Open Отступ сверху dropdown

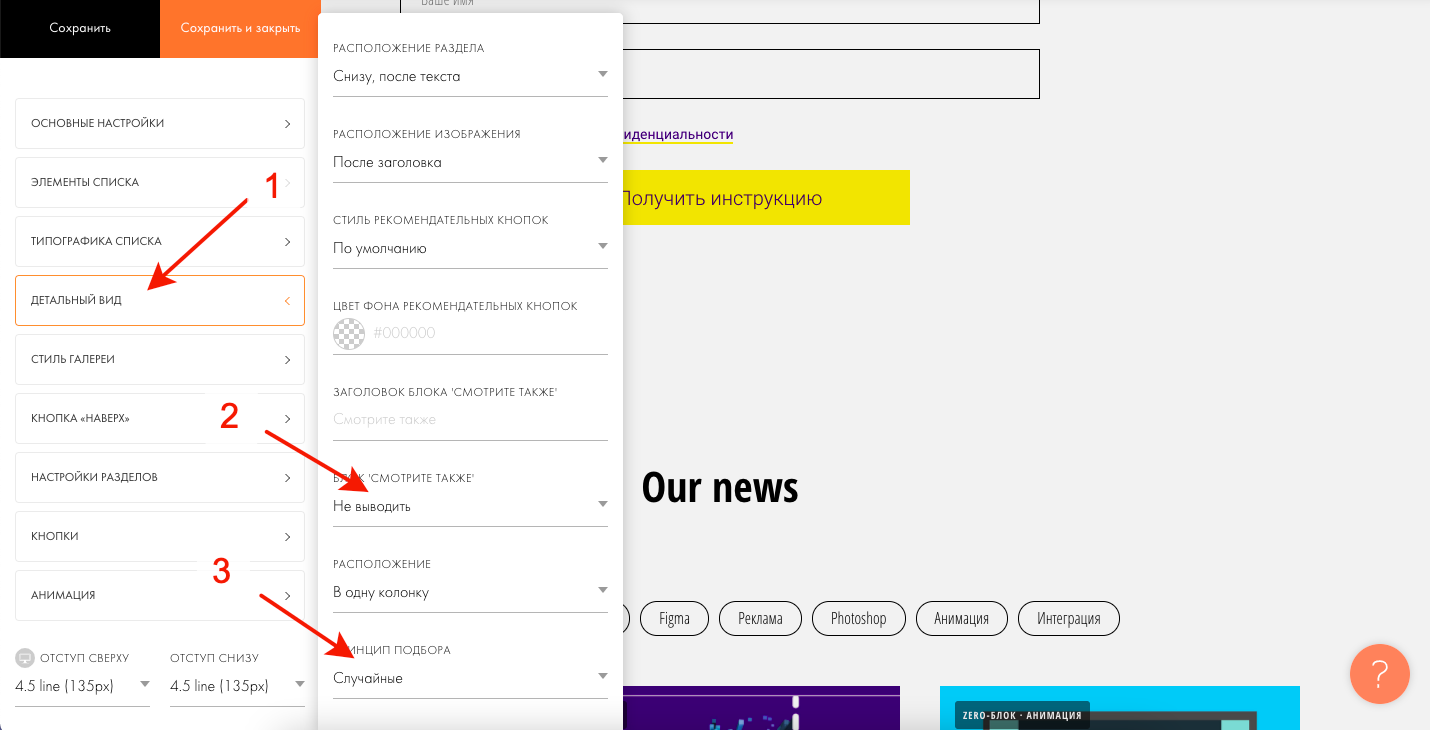(82, 686)
